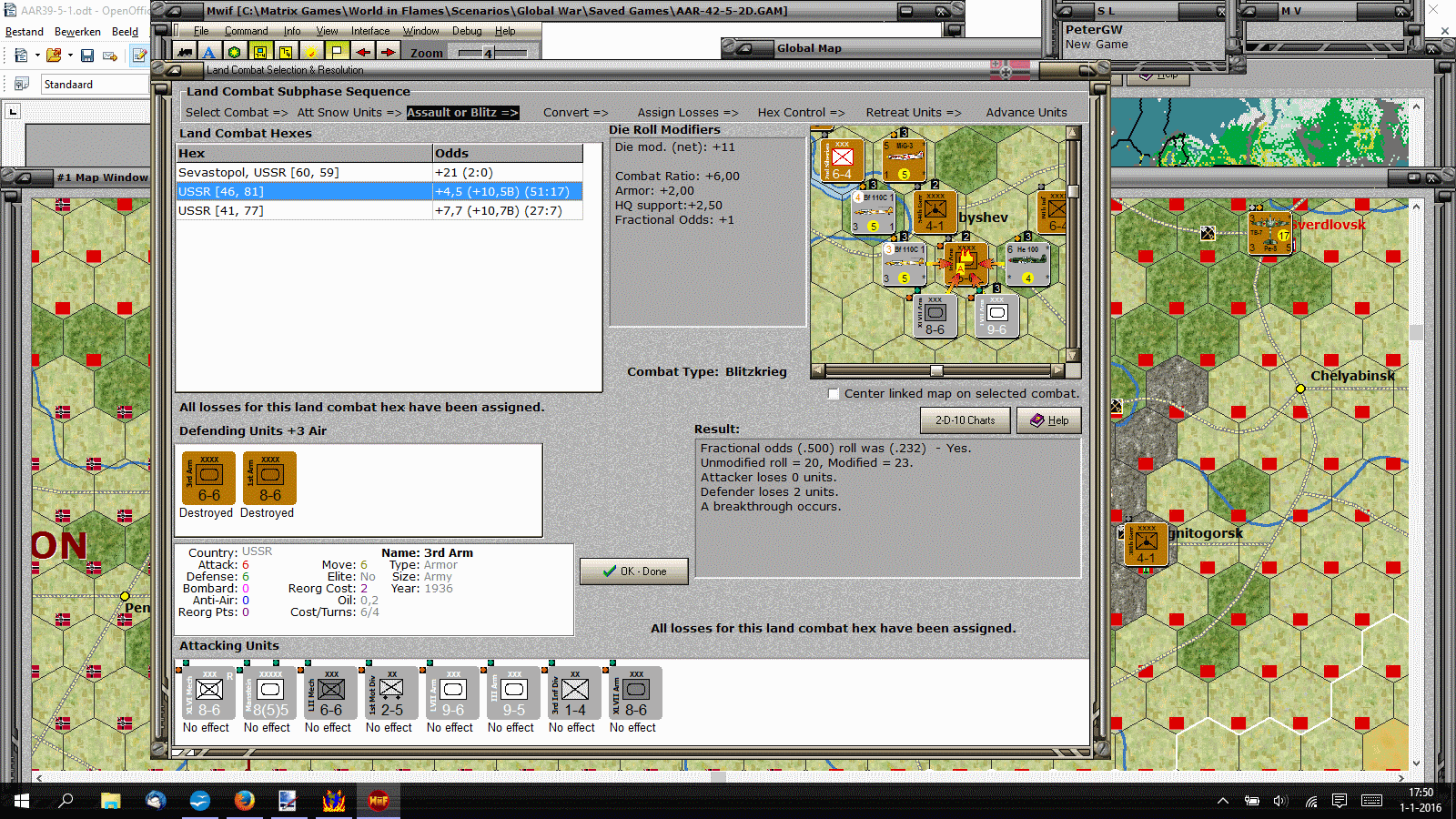
Task: Click the volume icon in system tray
Action: tap(1281, 801)
